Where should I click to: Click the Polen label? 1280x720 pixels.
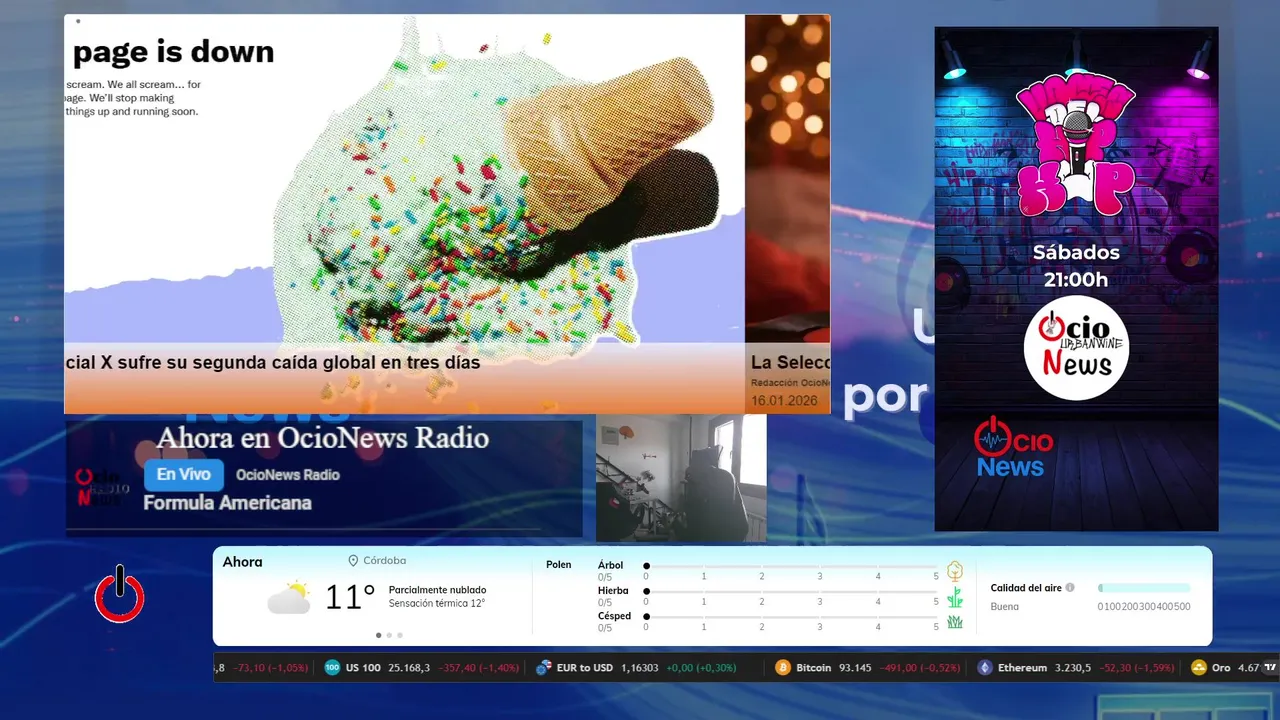pyautogui.click(x=559, y=565)
